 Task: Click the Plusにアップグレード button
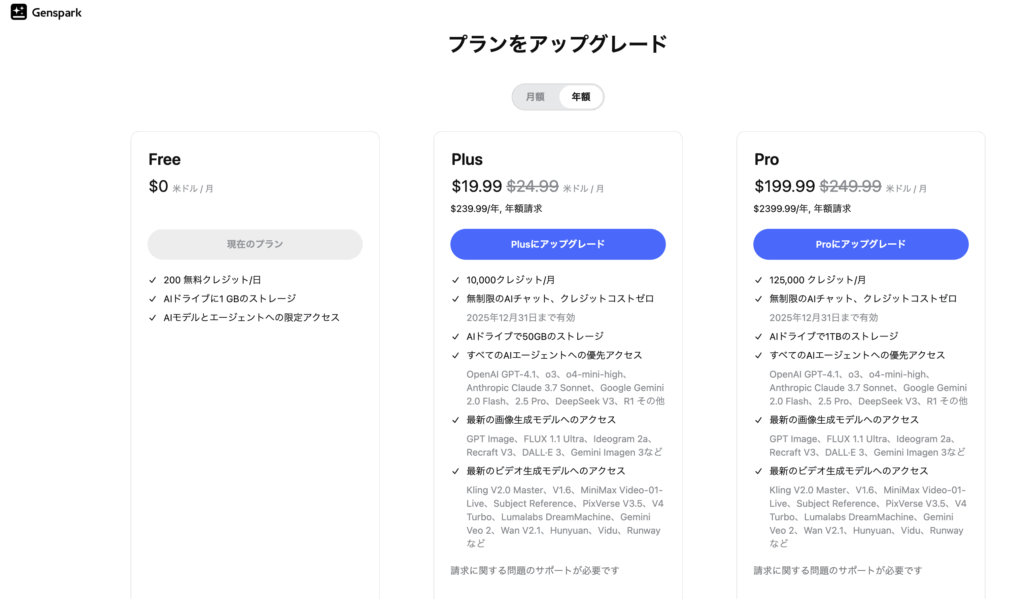pyautogui.click(x=558, y=244)
